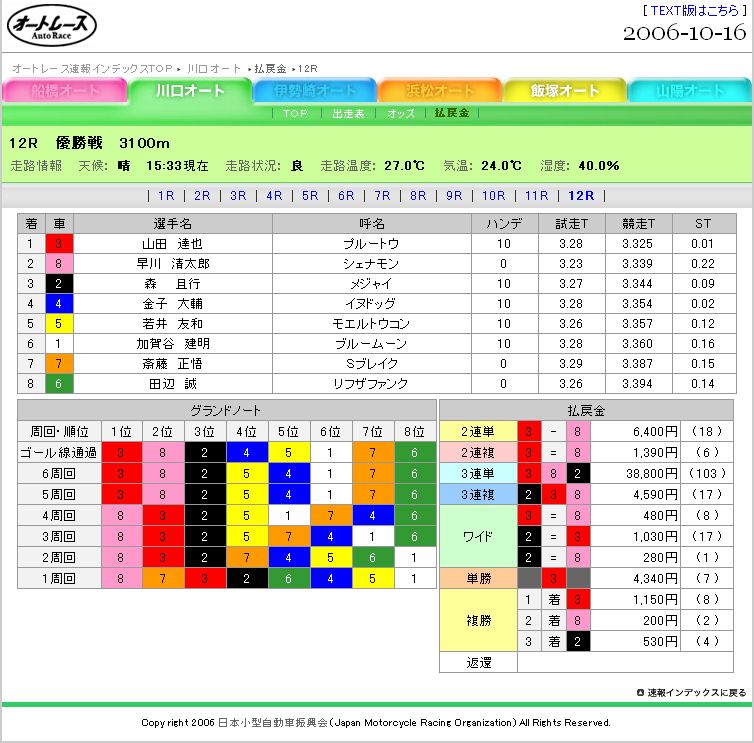This screenshot has height=743, width=754.
Task: Click the Auto Race logo
Action: (52, 26)
